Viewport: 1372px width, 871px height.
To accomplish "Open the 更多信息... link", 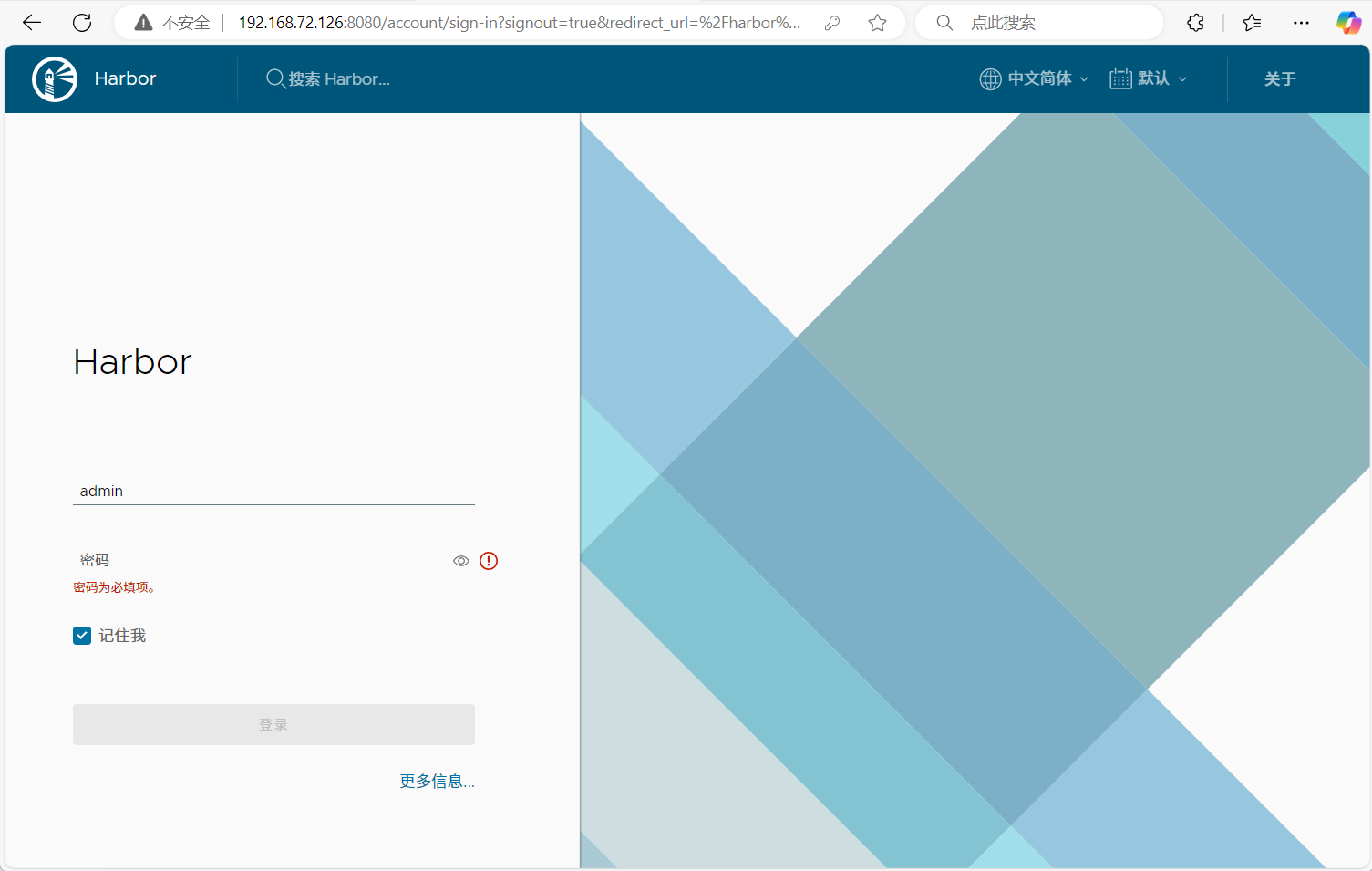I will [x=437, y=782].
